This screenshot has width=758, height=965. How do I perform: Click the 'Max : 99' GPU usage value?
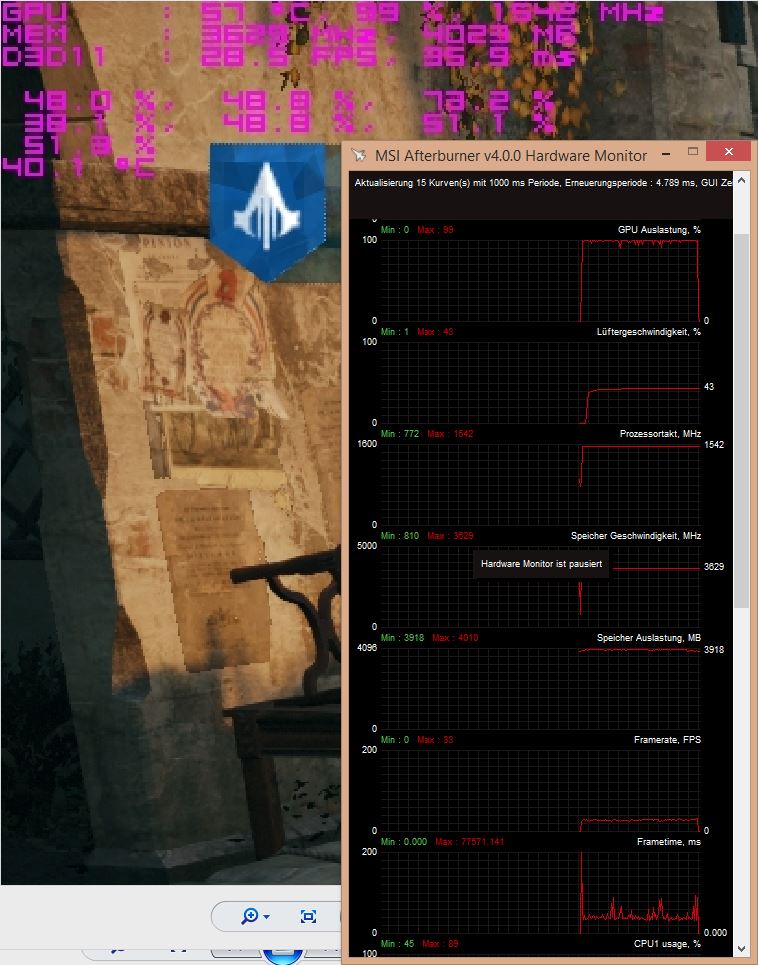435,230
